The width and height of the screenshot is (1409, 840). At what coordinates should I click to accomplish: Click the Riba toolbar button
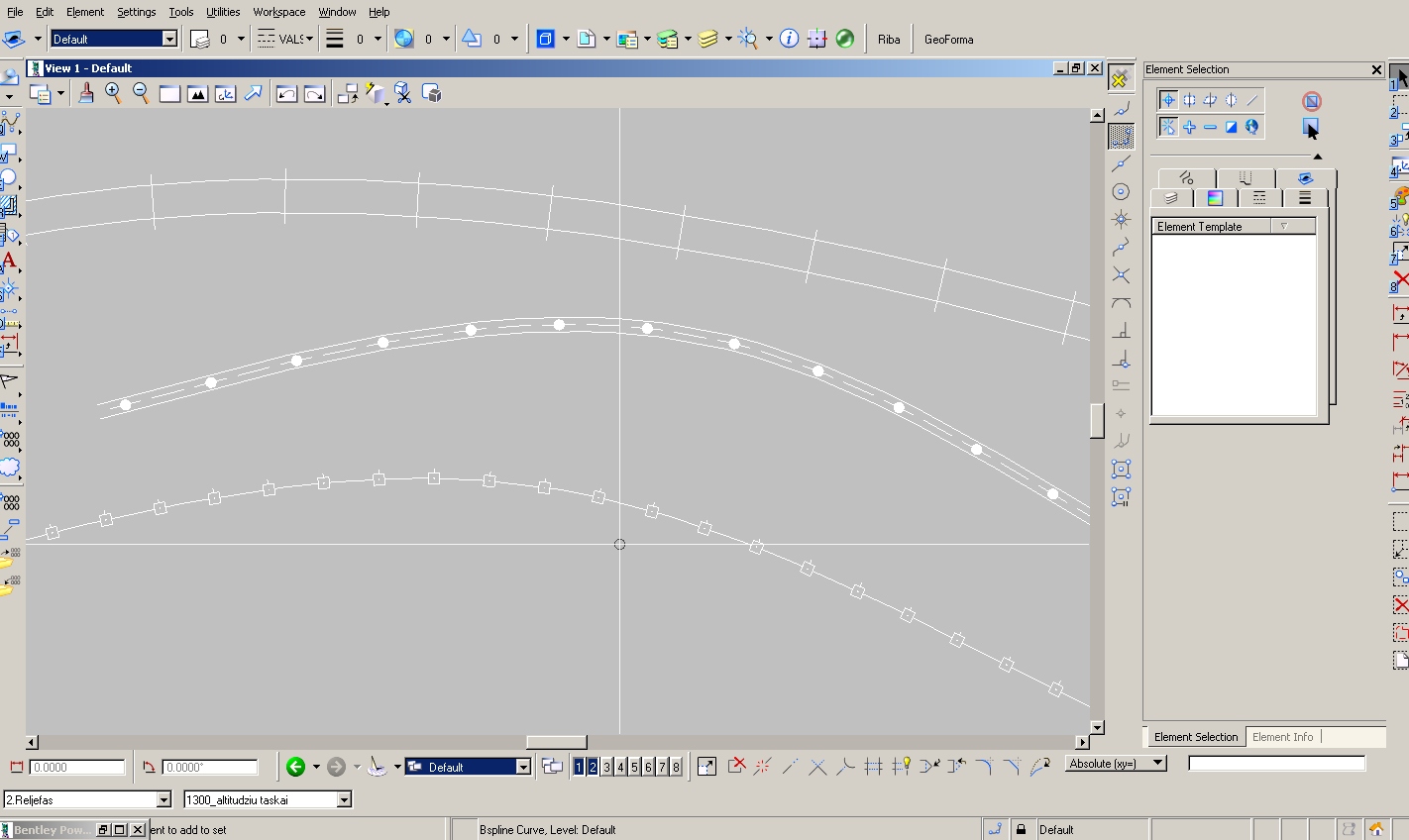(x=889, y=39)
